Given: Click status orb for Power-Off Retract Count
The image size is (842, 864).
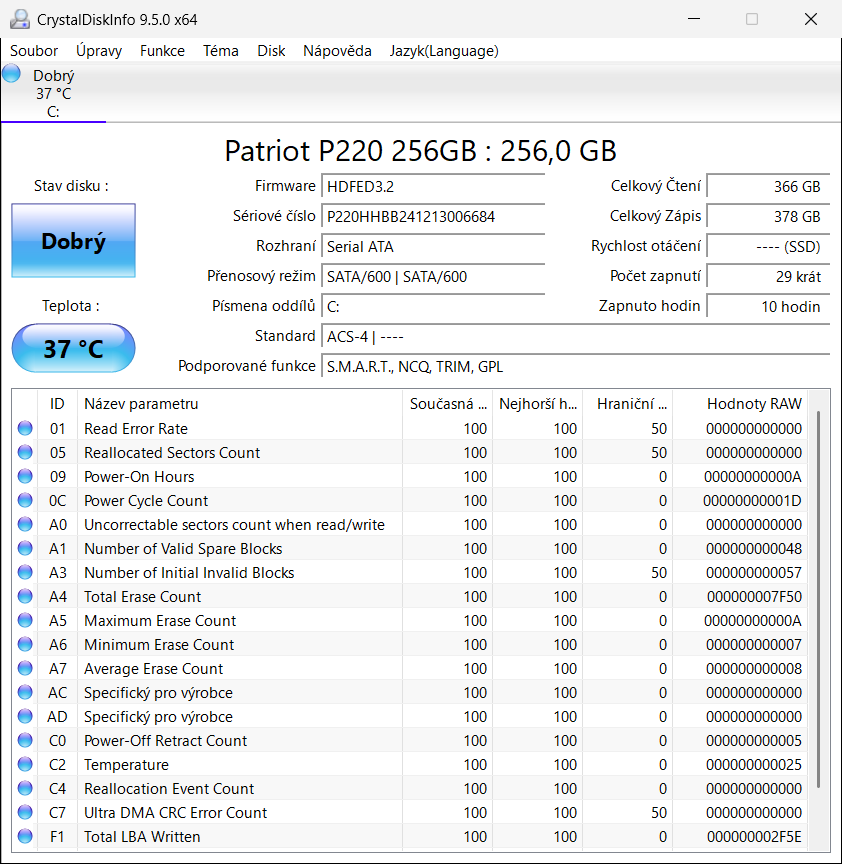Looking at the screenshot, I should pos(25,741).
